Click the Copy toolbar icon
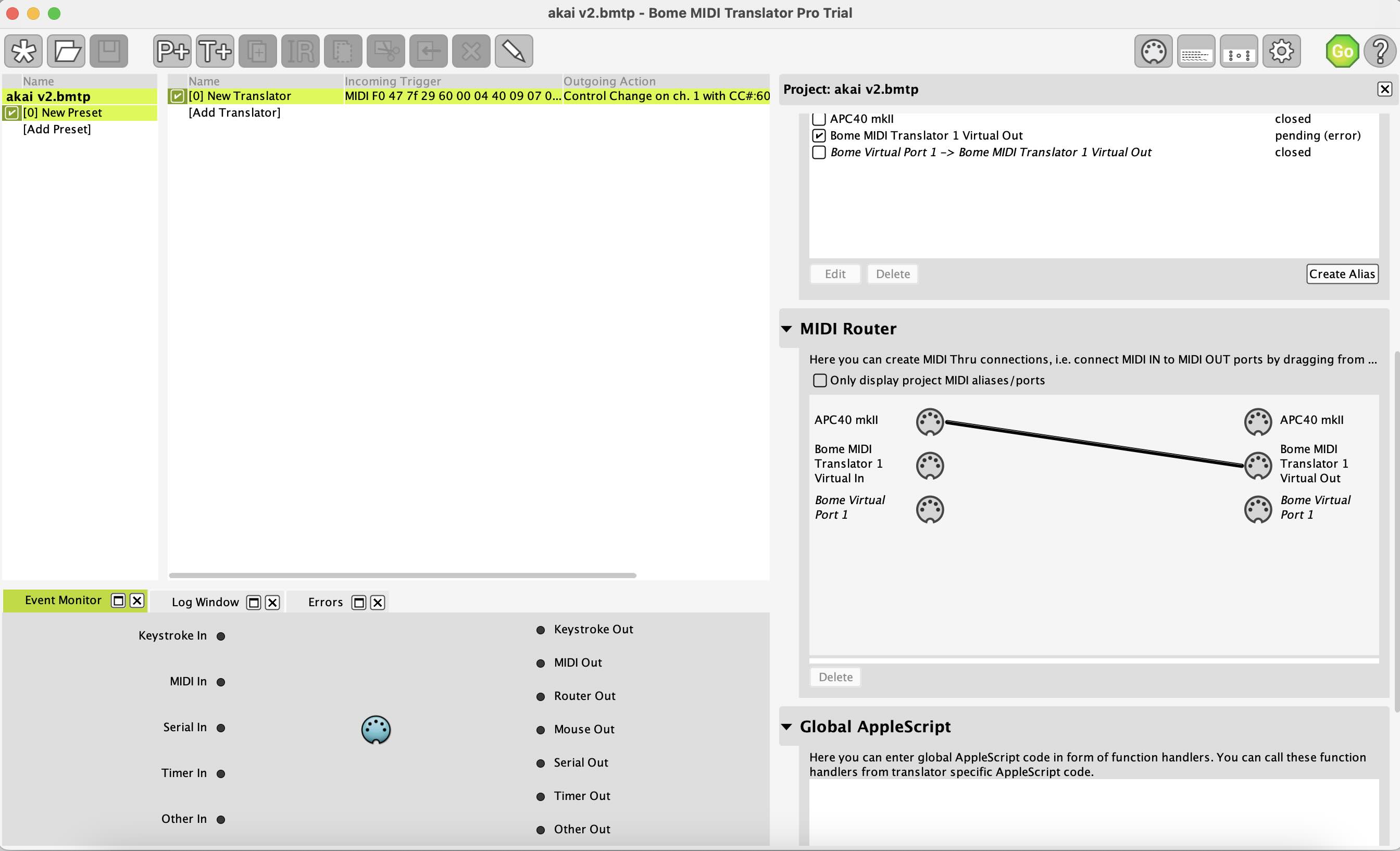This screenshot has height=851, width=1400. point(343,51)
